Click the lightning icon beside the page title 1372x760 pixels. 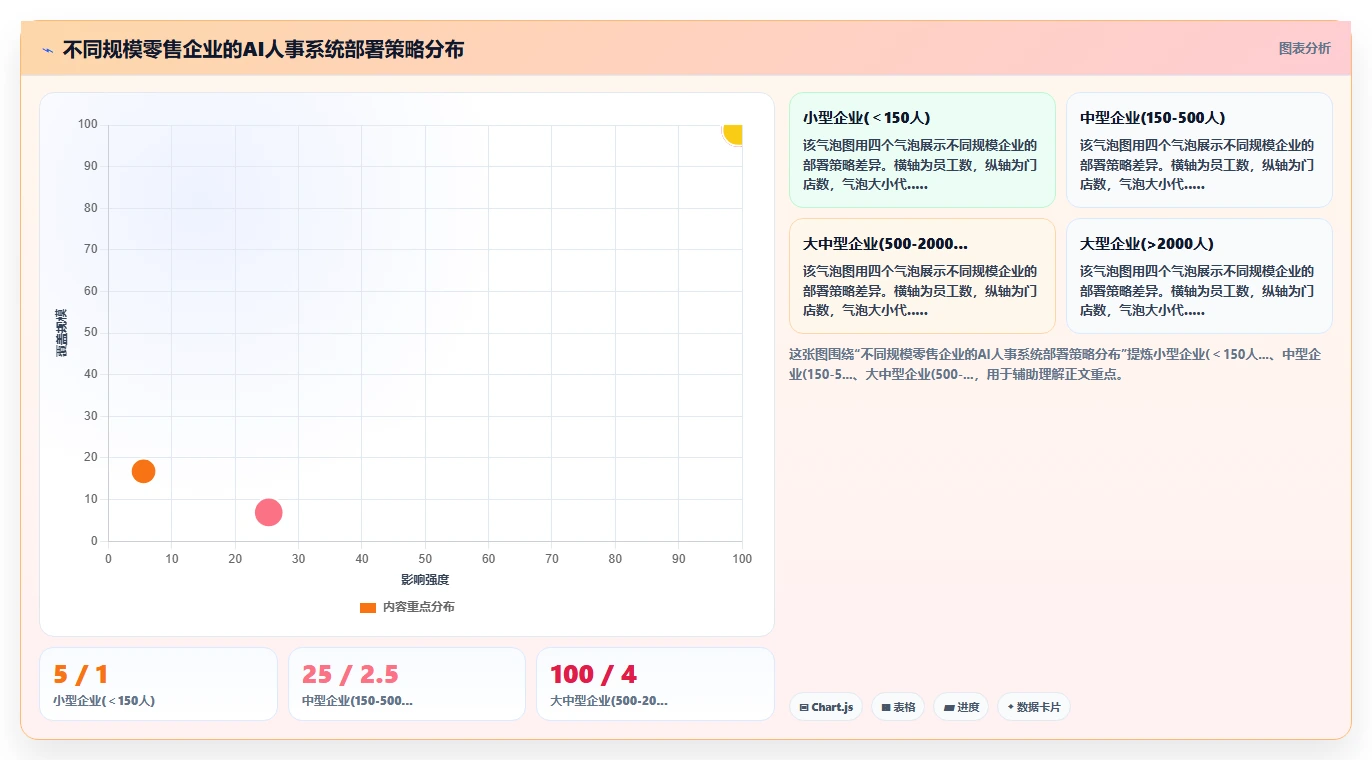click(x=48, y=50)
